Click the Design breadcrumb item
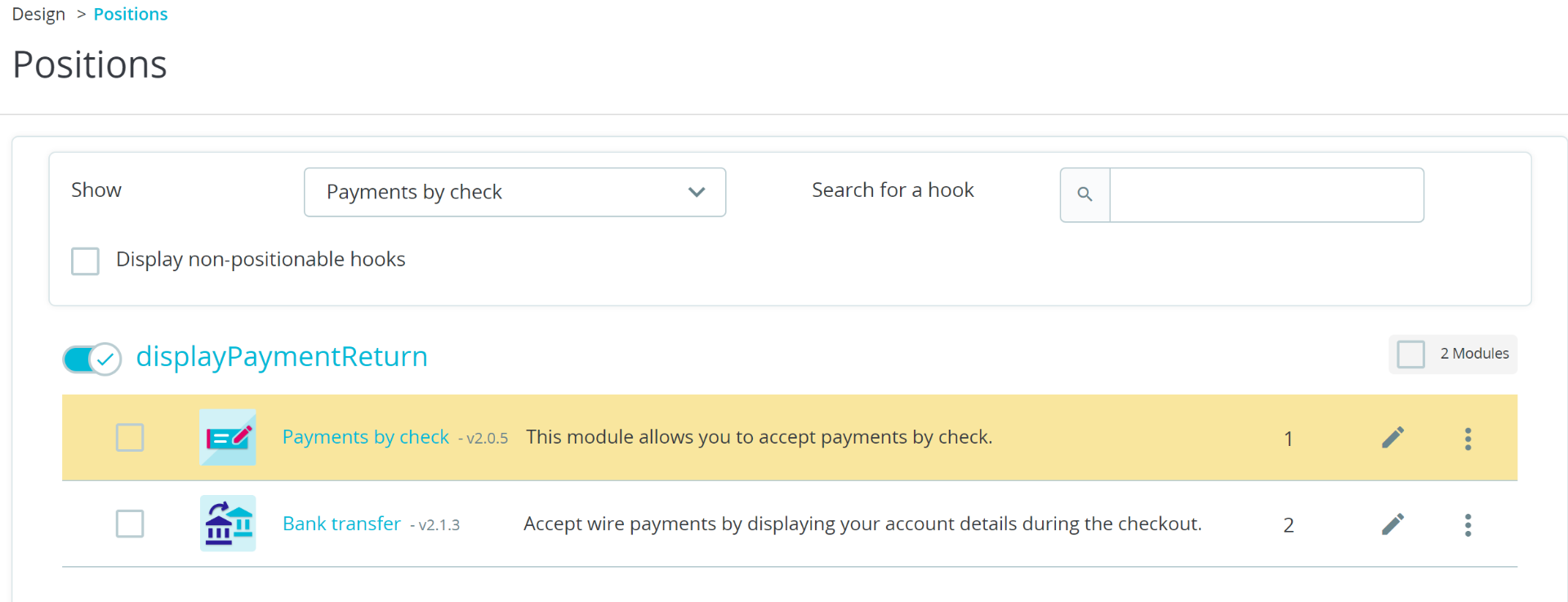Viewport: 1568px width, 602px height. [38, 15]
